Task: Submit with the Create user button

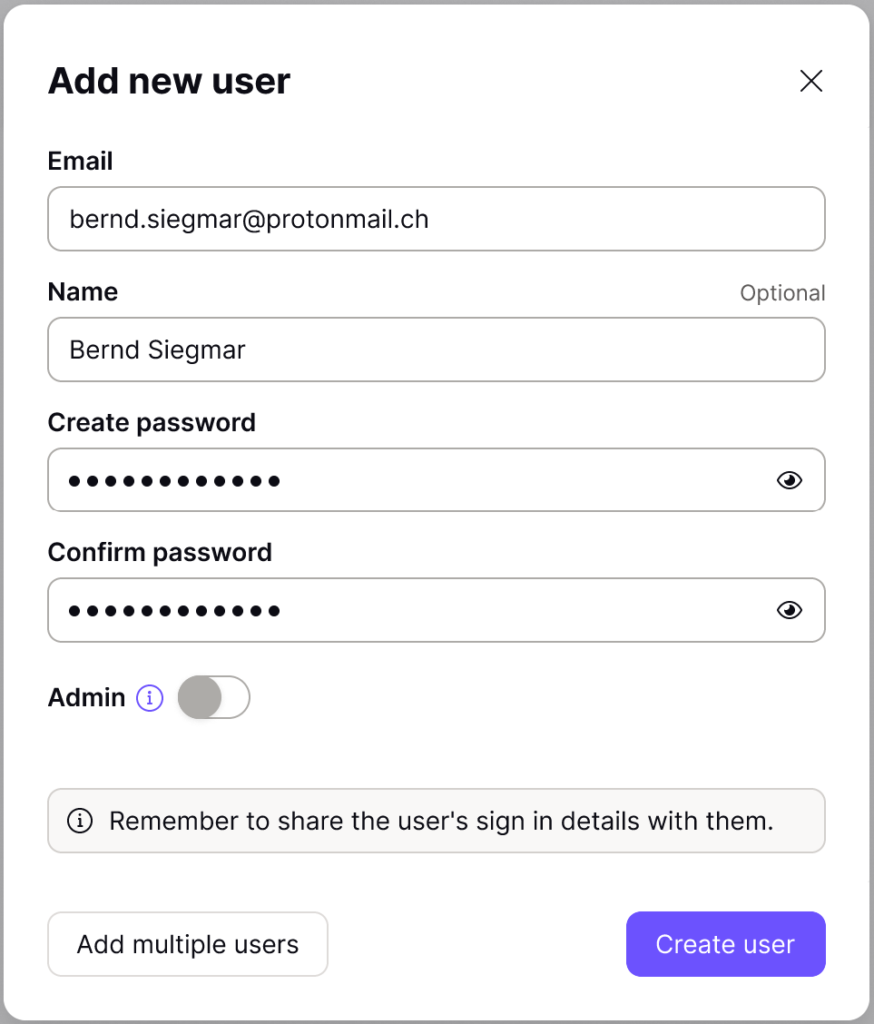Action: [726, 944]
